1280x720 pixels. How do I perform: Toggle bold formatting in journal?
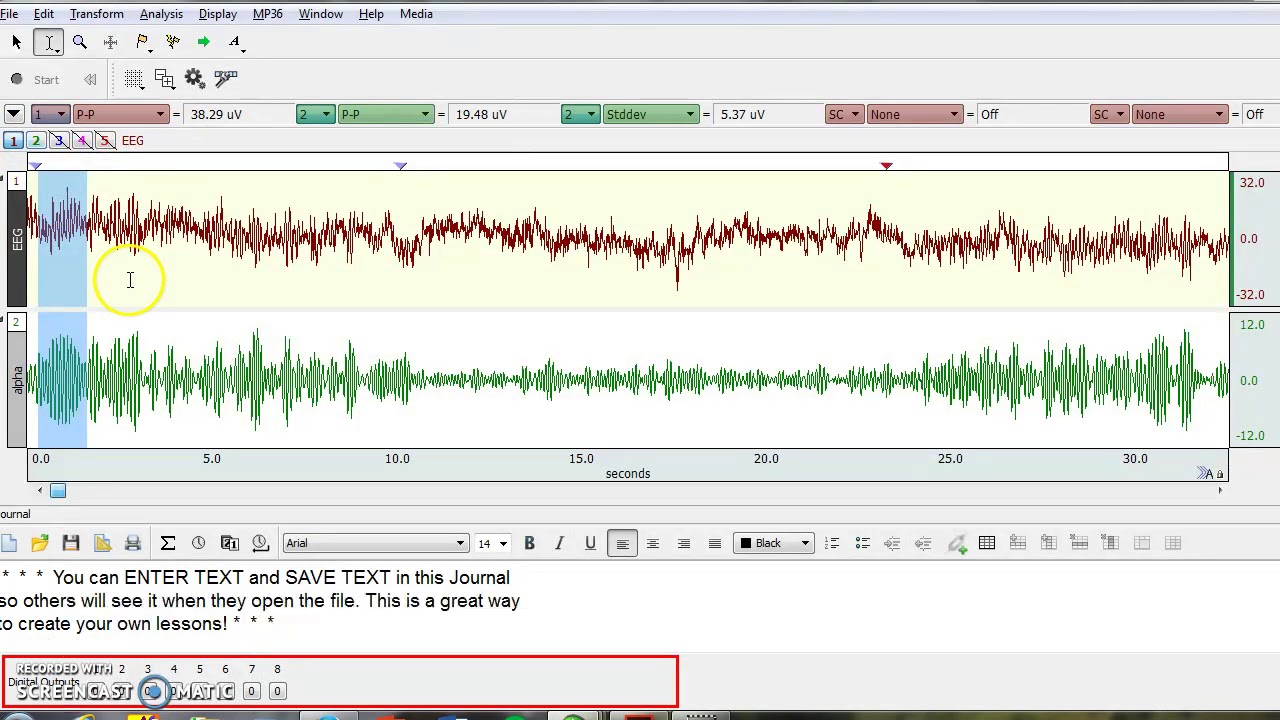529,543
